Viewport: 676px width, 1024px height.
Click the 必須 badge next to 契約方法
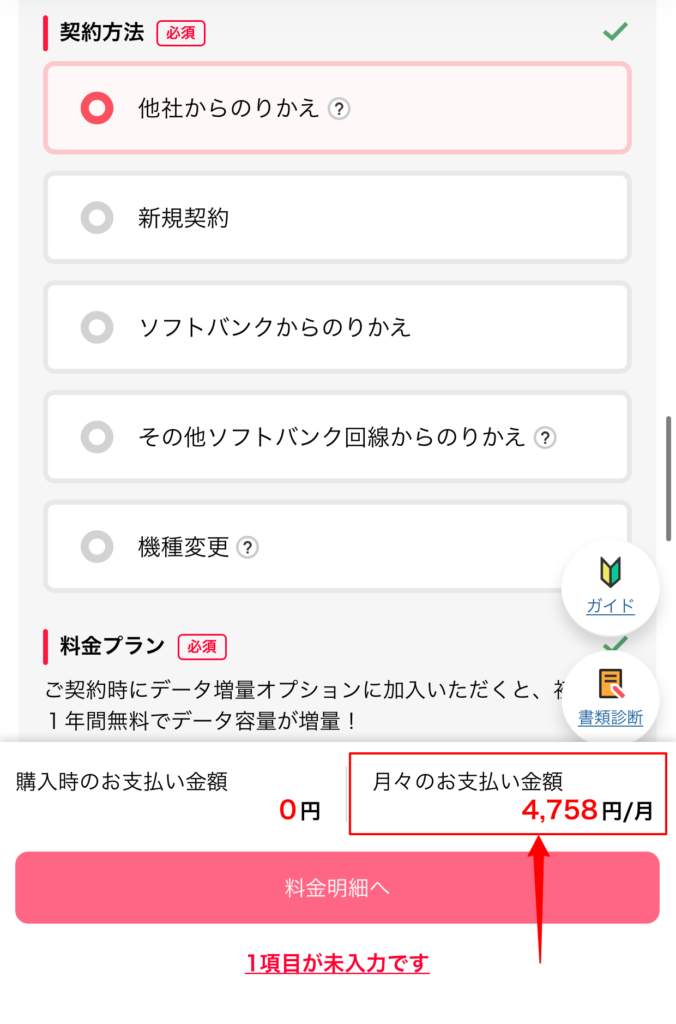(181, 33)
